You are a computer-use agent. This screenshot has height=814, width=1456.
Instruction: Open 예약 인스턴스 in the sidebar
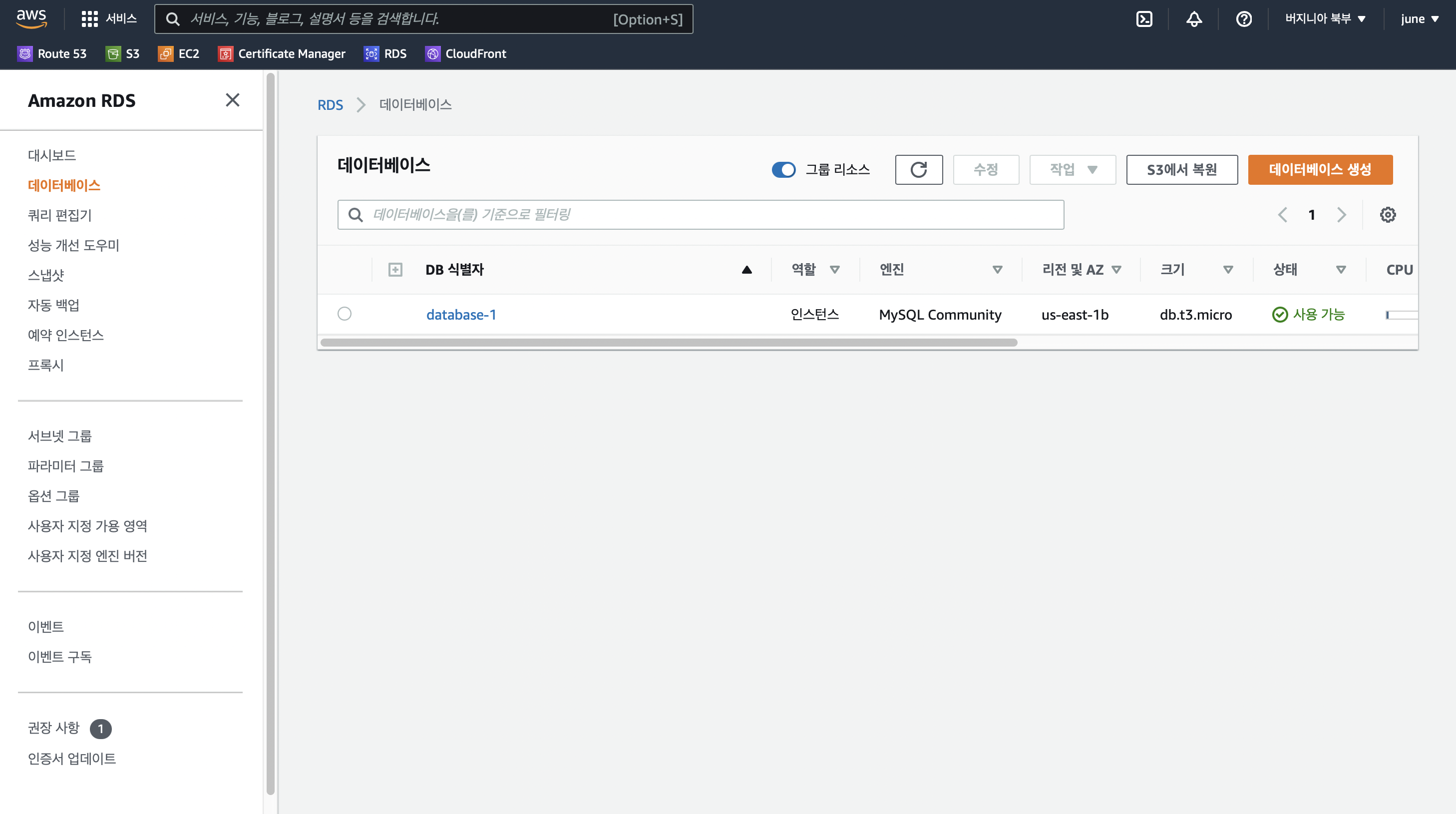65,335
